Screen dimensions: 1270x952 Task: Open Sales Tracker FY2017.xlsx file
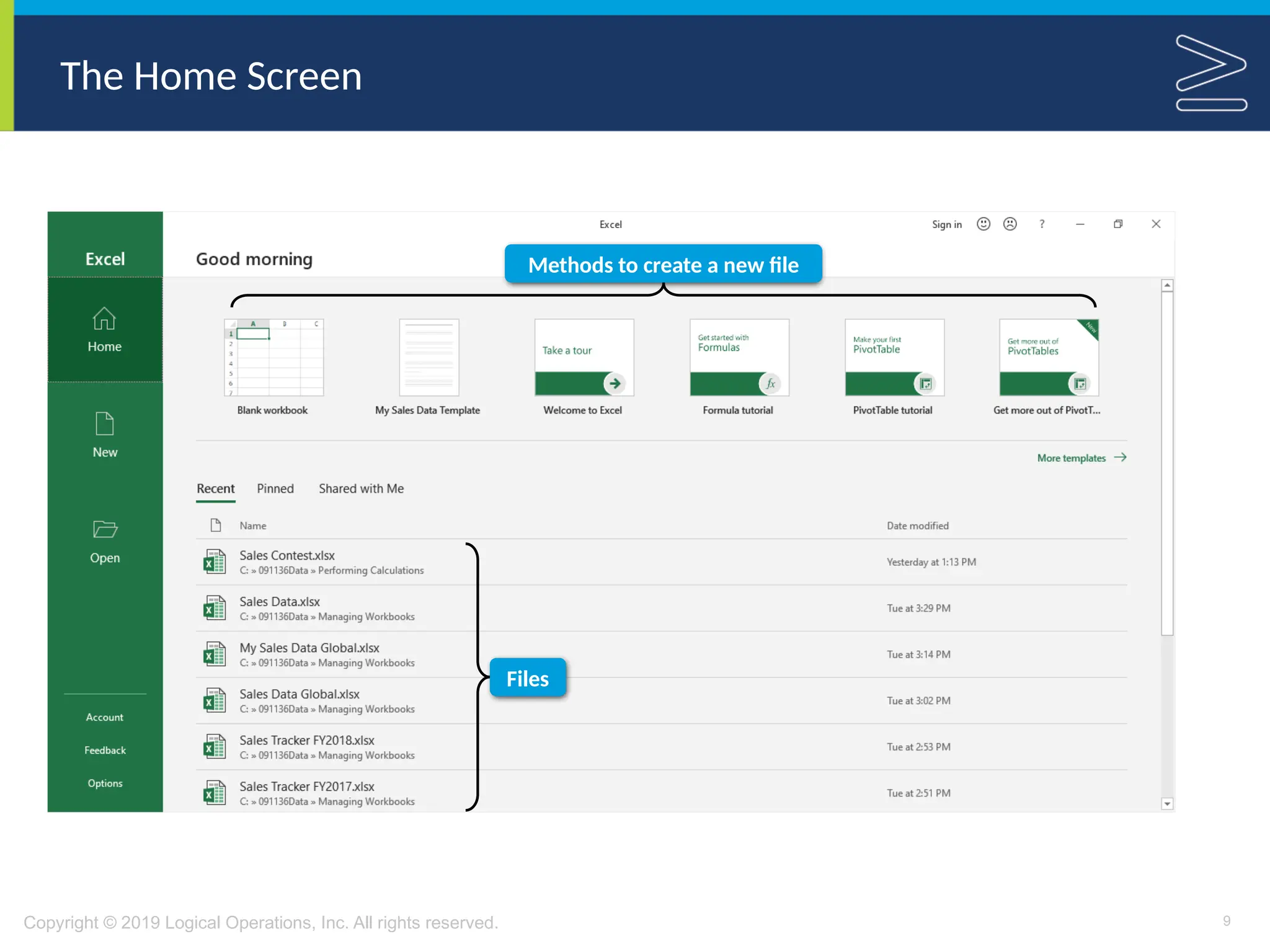(662, 793)
